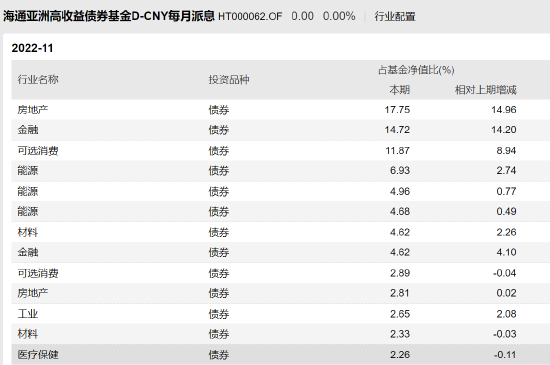Select the 工业 industry cell
Image resolution: width=550 pixels, height=365 pixels.
(28, 314)
